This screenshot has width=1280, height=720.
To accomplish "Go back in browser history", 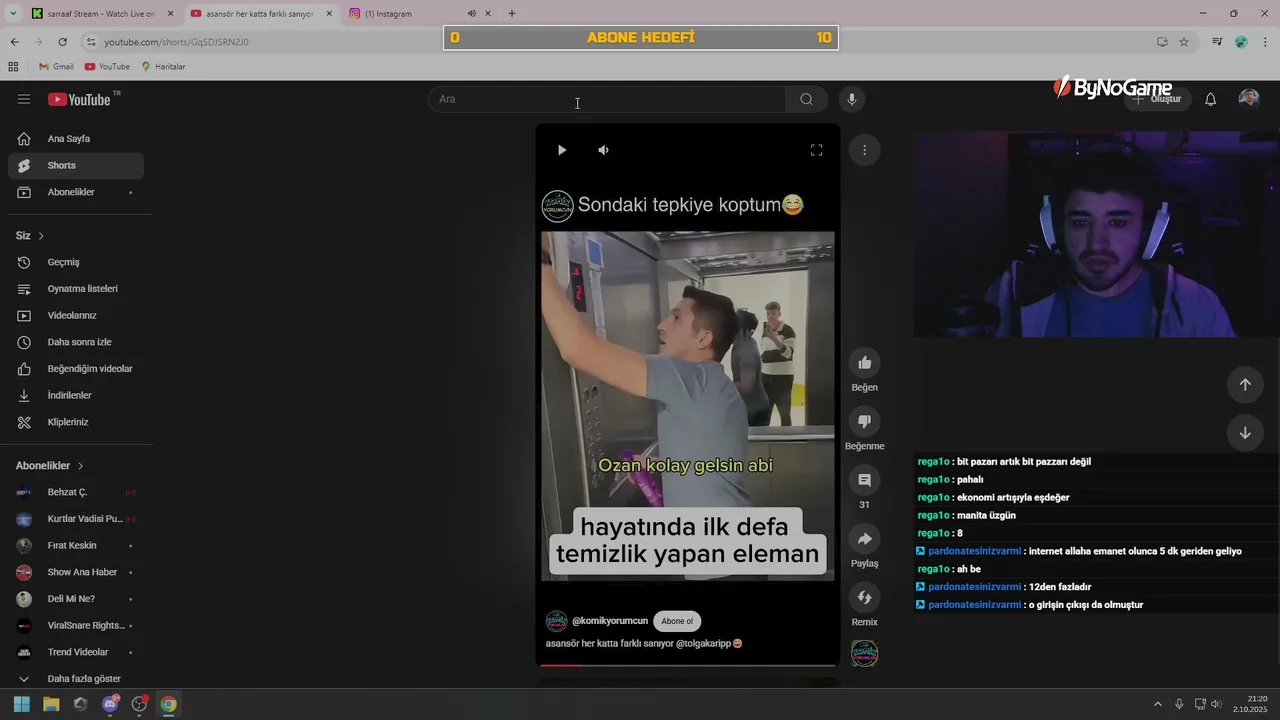I will [x=14, y=42].
